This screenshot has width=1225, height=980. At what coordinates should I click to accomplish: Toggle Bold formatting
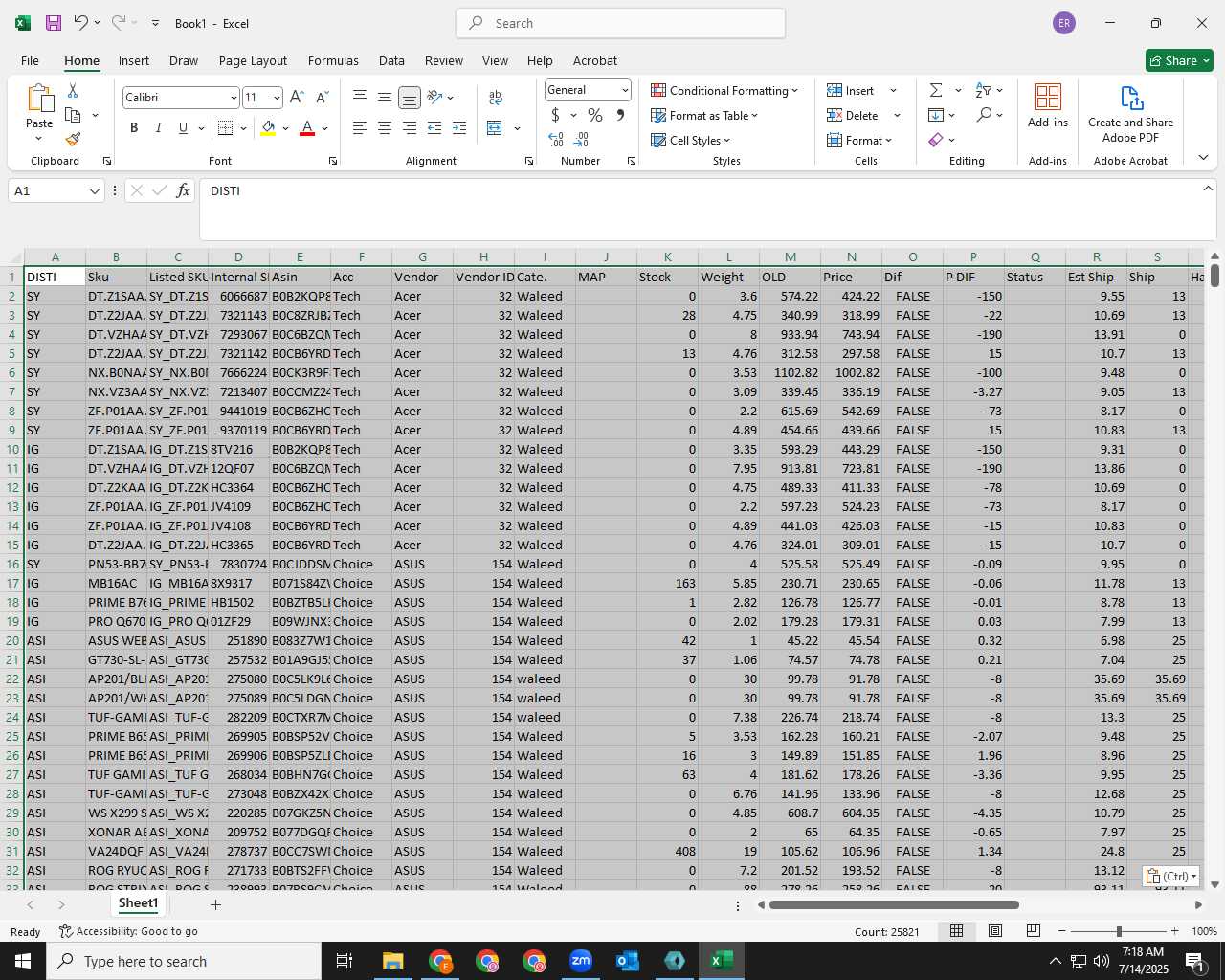click(134, 127)
